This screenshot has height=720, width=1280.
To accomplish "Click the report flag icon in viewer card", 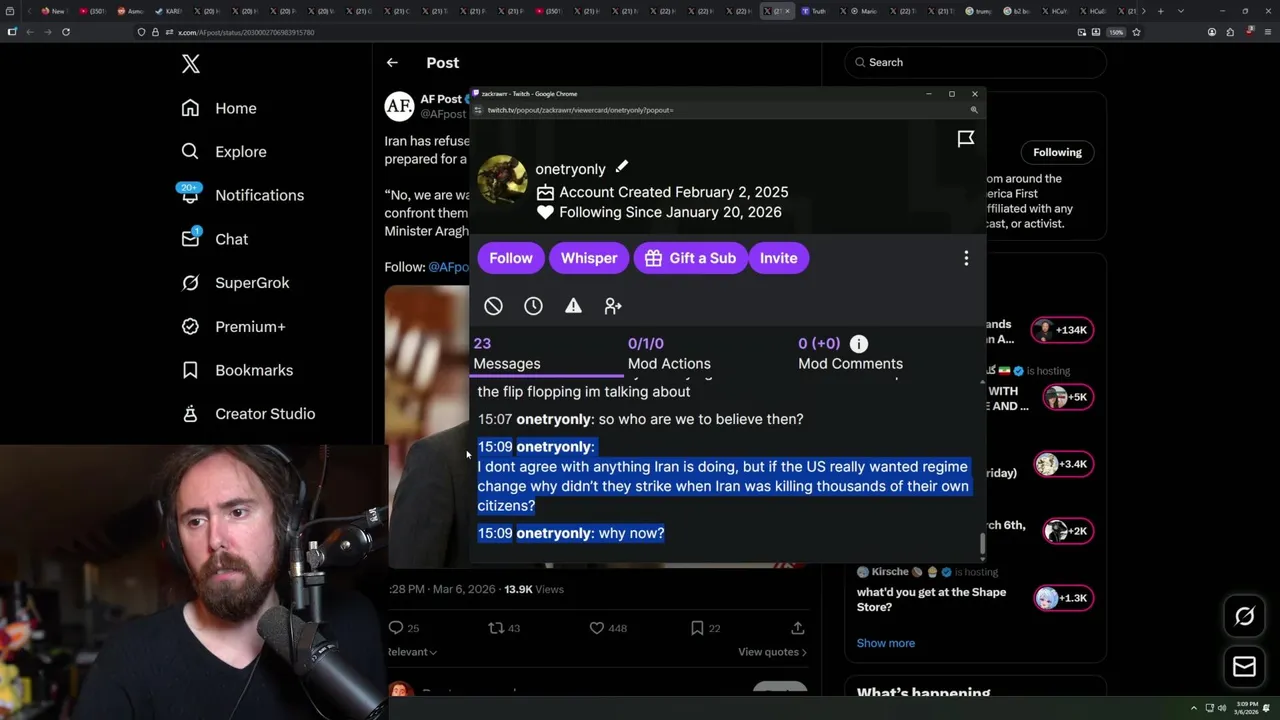I will click(x=966, y=139).
